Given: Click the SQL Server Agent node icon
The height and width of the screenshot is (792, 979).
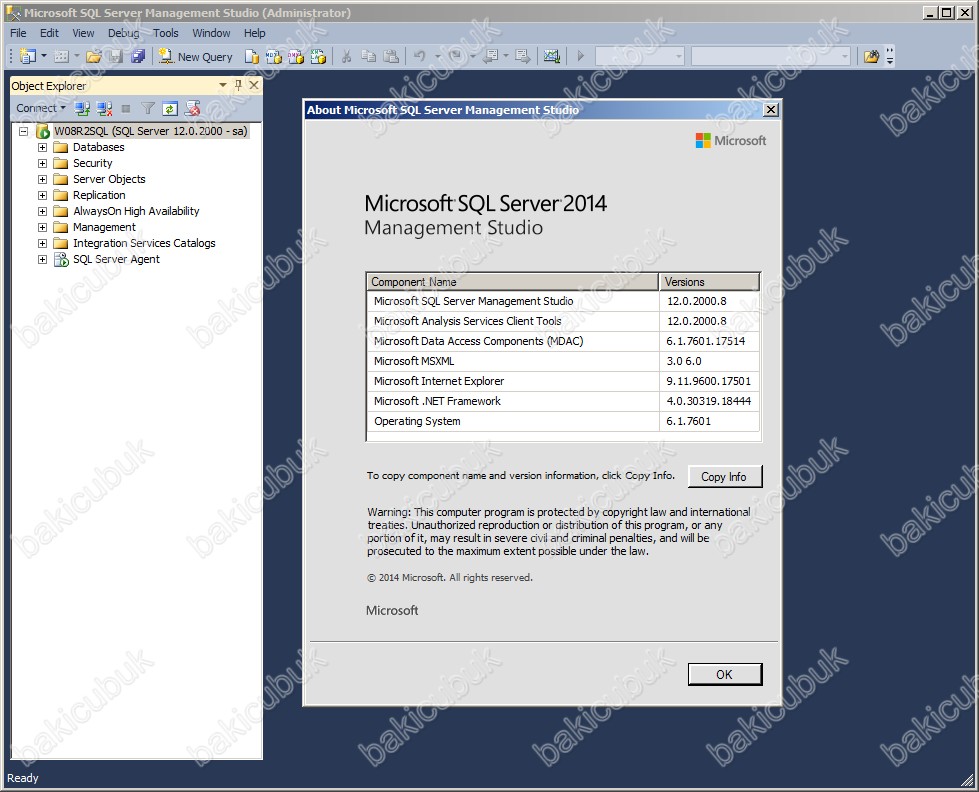Looking at the screenshot, I should 61,259.
